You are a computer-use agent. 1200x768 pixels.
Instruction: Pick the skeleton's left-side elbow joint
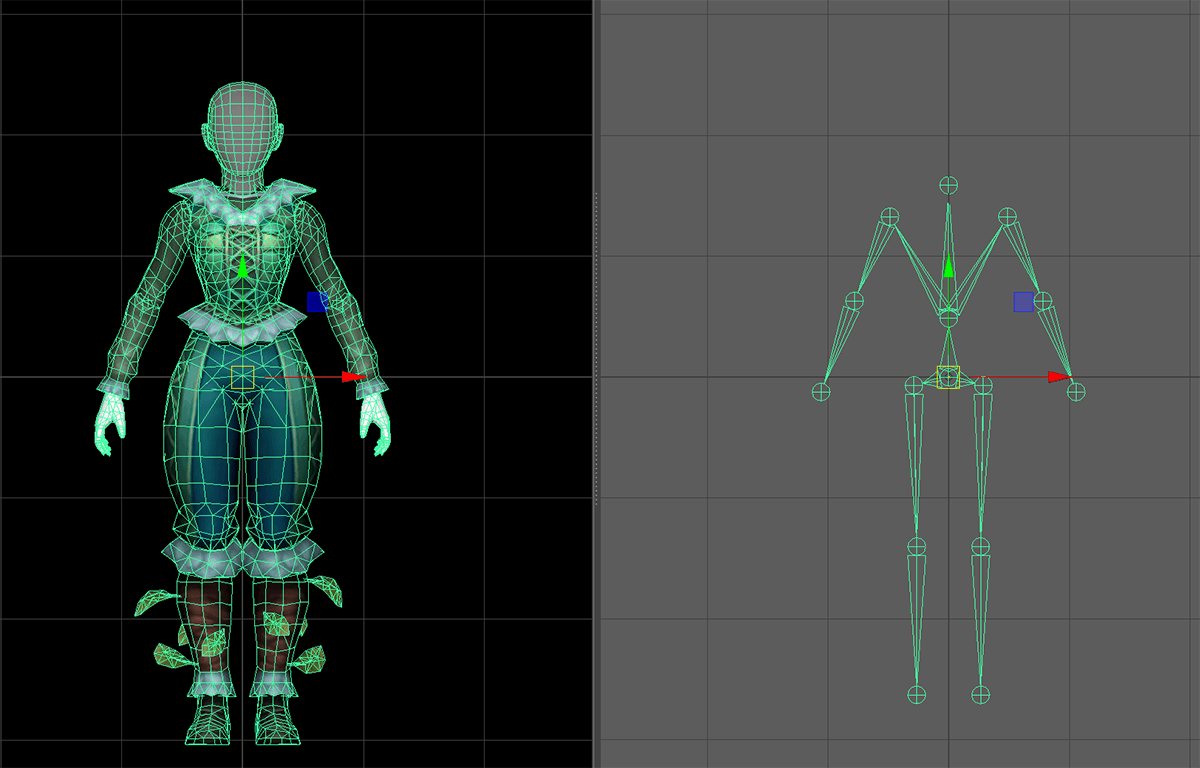tap(854, 300)
